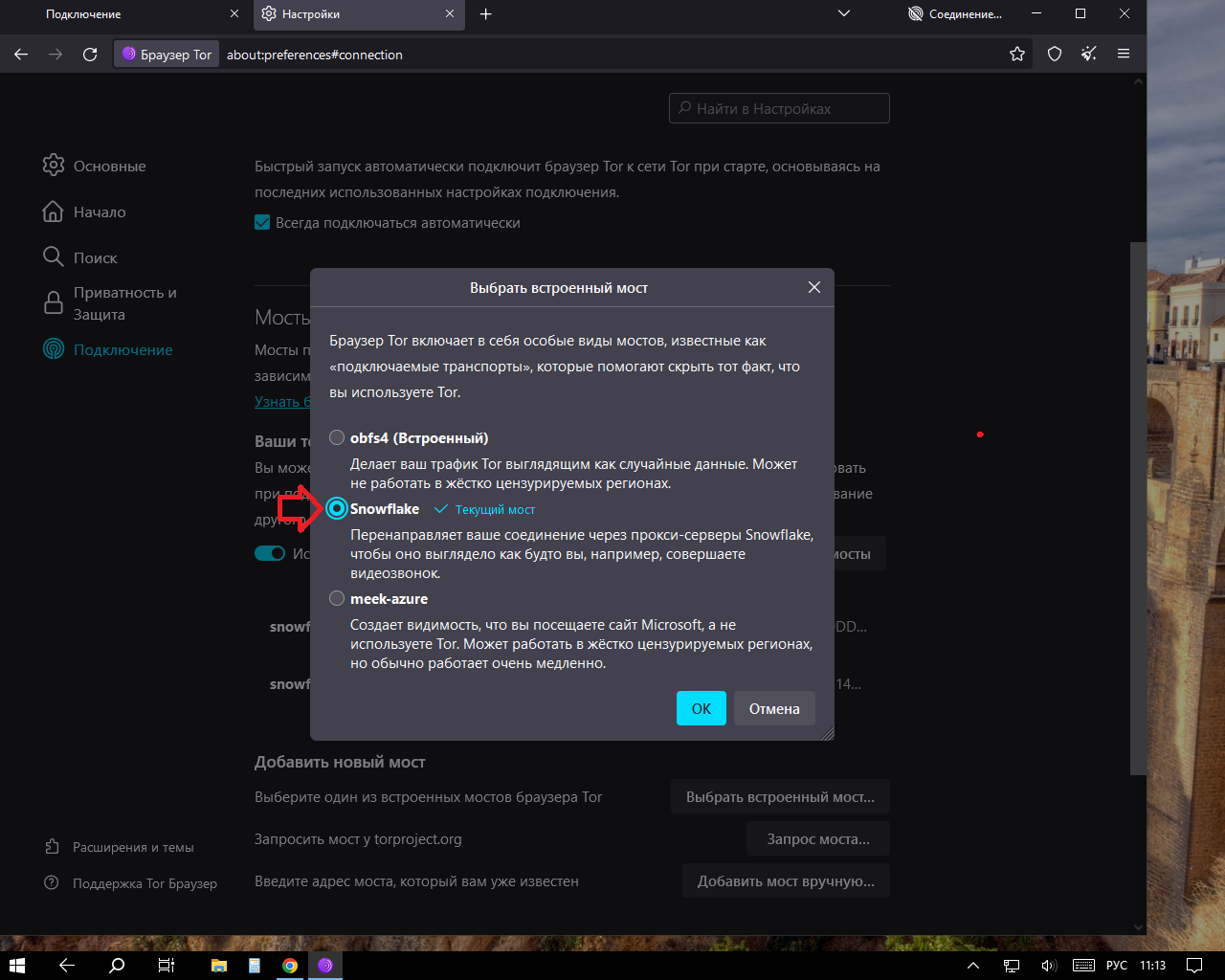Viewport: 1225px width, 980px height.
Task: Click the help question mark icon
Action: coord(52,882)
